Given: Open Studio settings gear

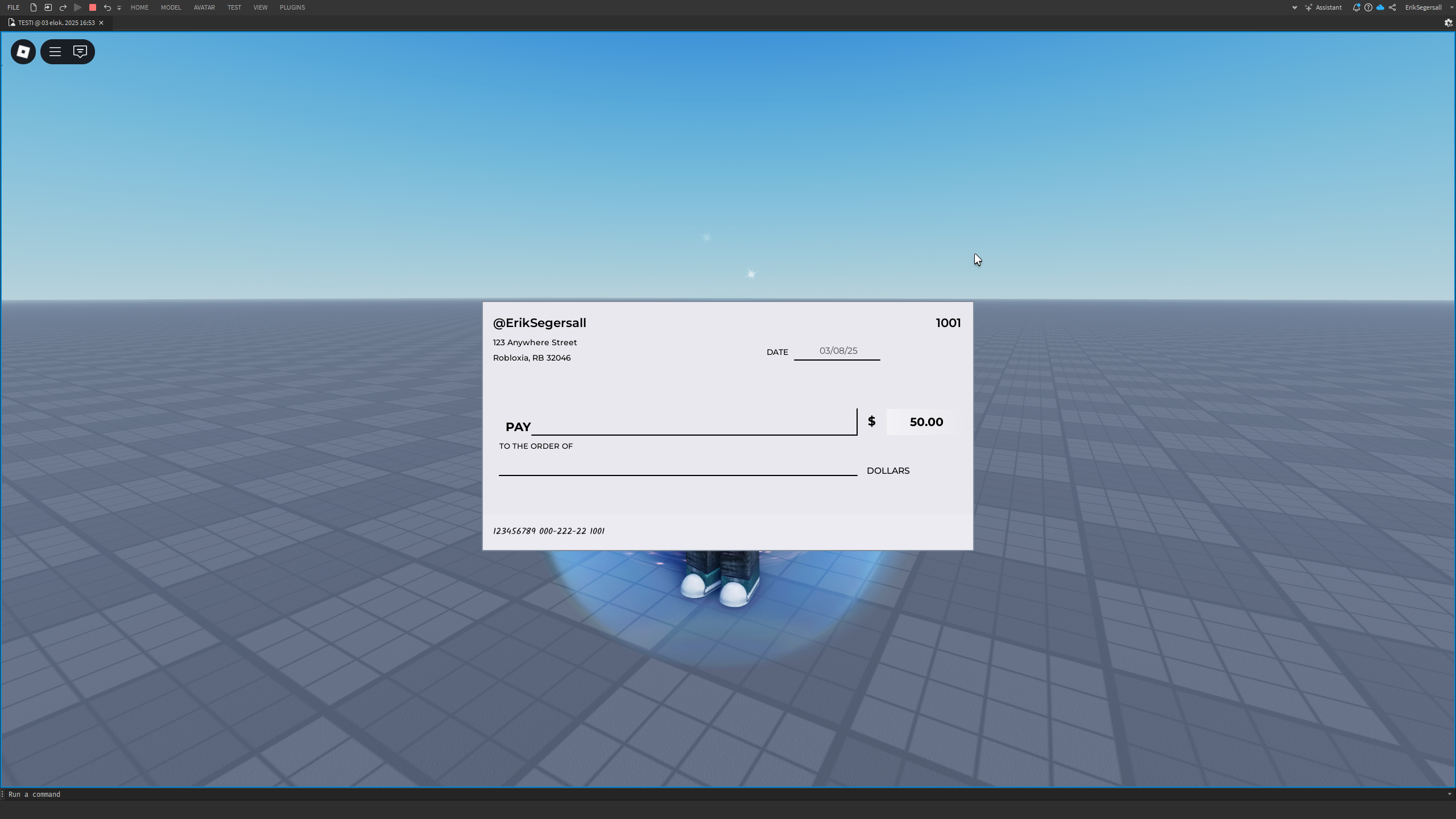Looking at the screenshot, I should (x=1447, y=23).
